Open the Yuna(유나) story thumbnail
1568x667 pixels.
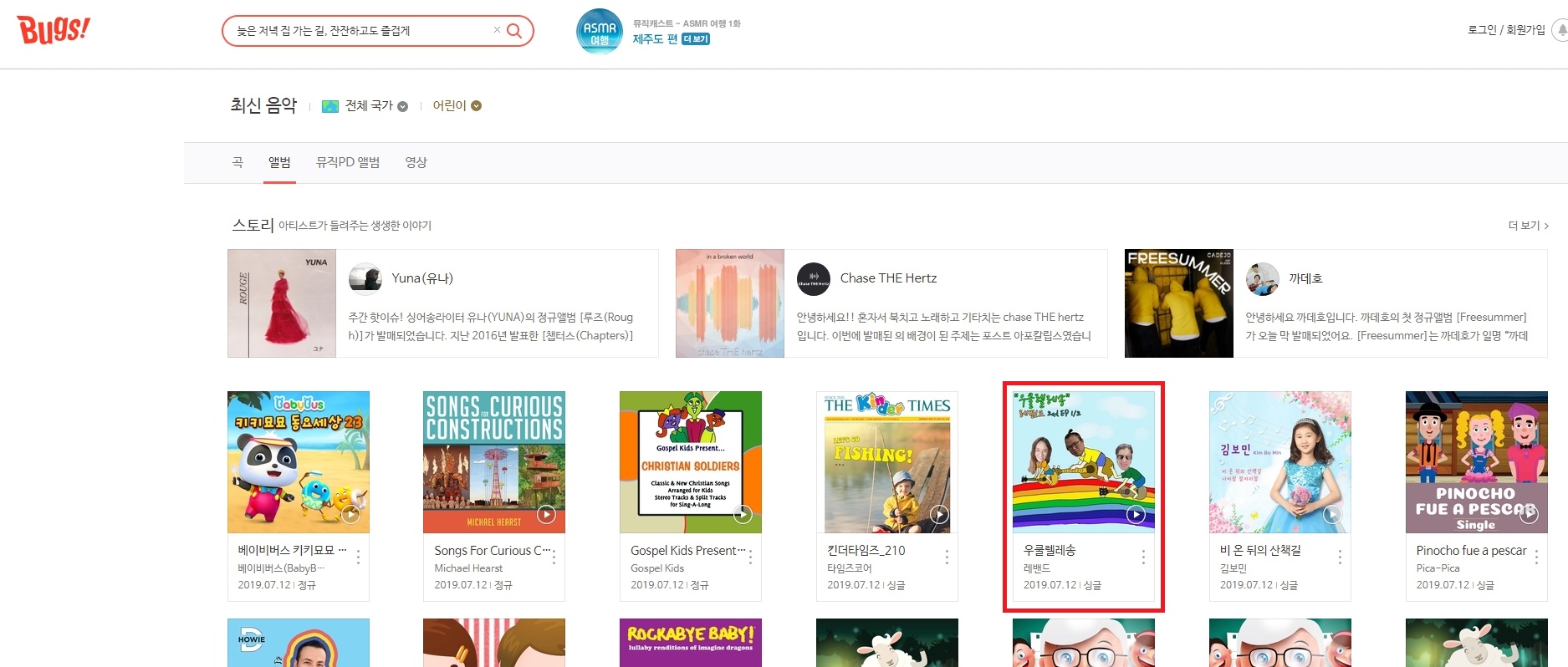pyautogui.click(x=282, y=303)
